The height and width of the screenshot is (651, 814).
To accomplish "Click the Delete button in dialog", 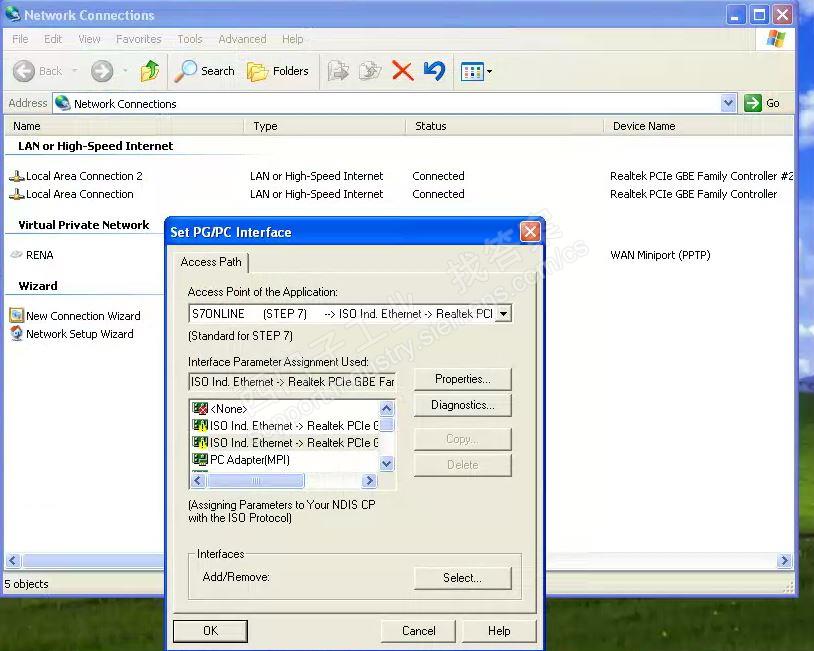I will point(463,465).
